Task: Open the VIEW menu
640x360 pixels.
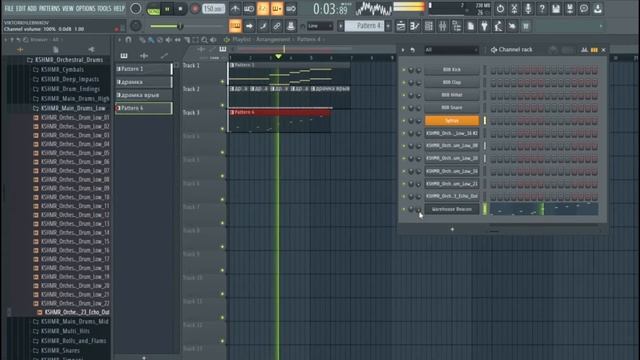Action: click(x=68, y=8)
